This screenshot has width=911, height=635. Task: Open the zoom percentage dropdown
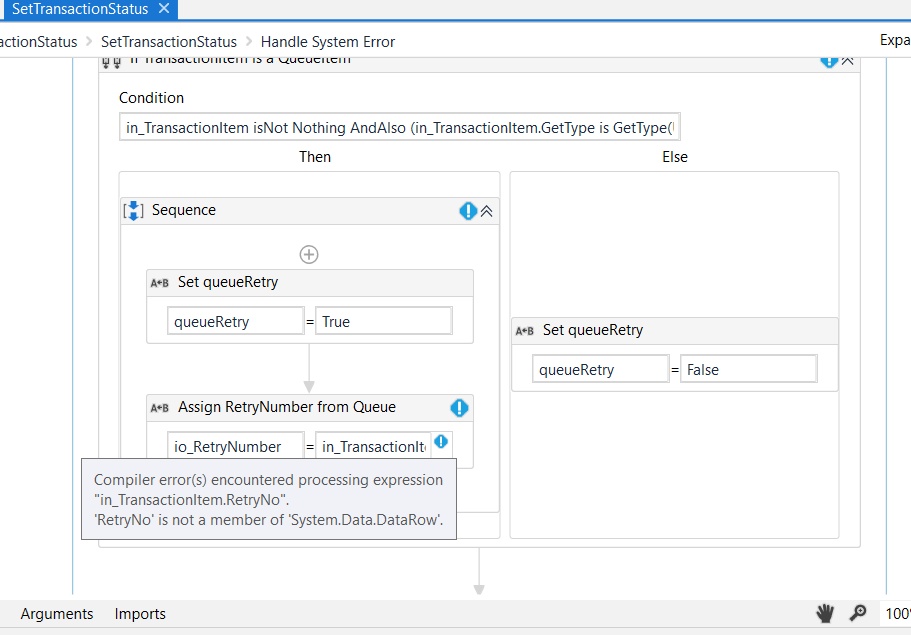(x=895, y=613)
